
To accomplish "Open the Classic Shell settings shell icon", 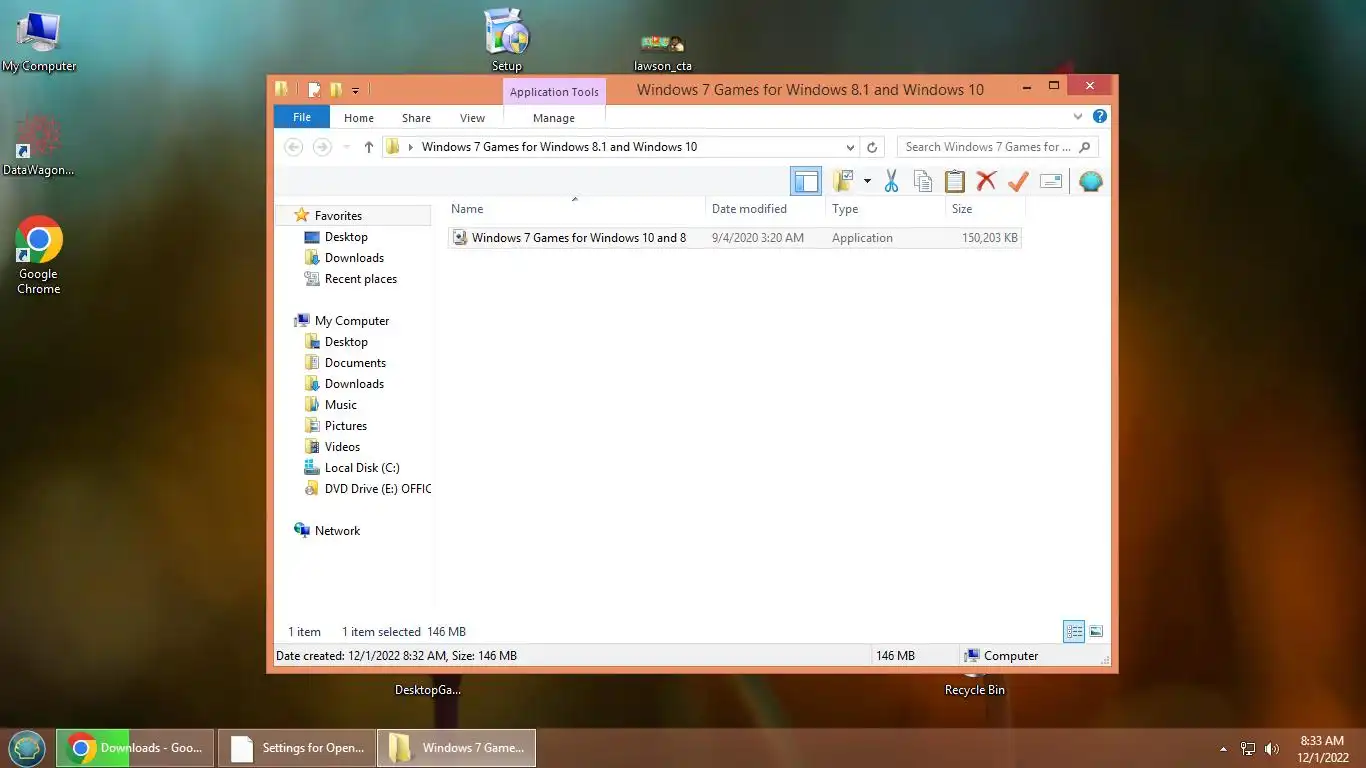I will (1091, 181).
